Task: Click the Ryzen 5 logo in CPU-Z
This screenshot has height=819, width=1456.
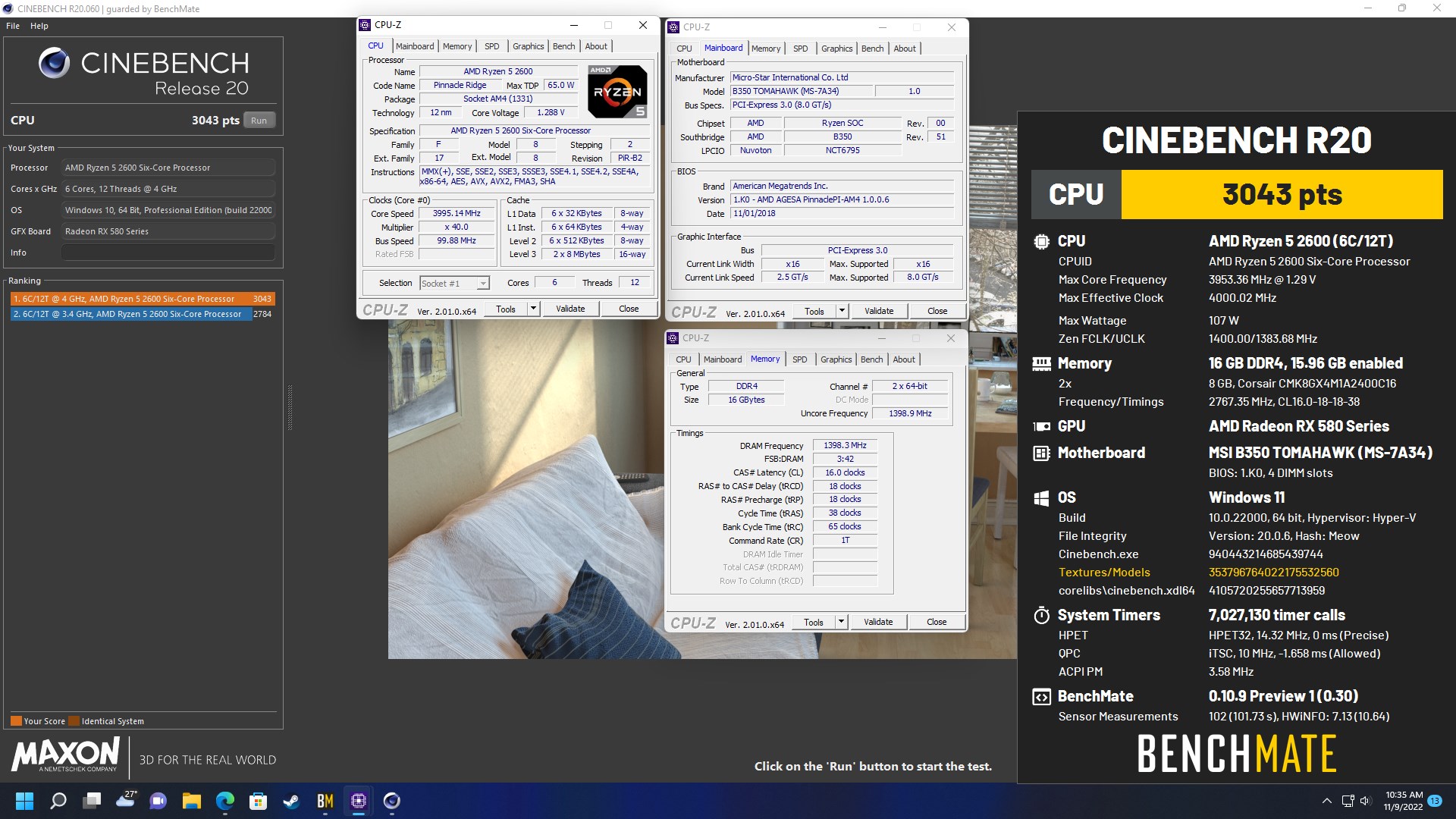Action: 617,92
